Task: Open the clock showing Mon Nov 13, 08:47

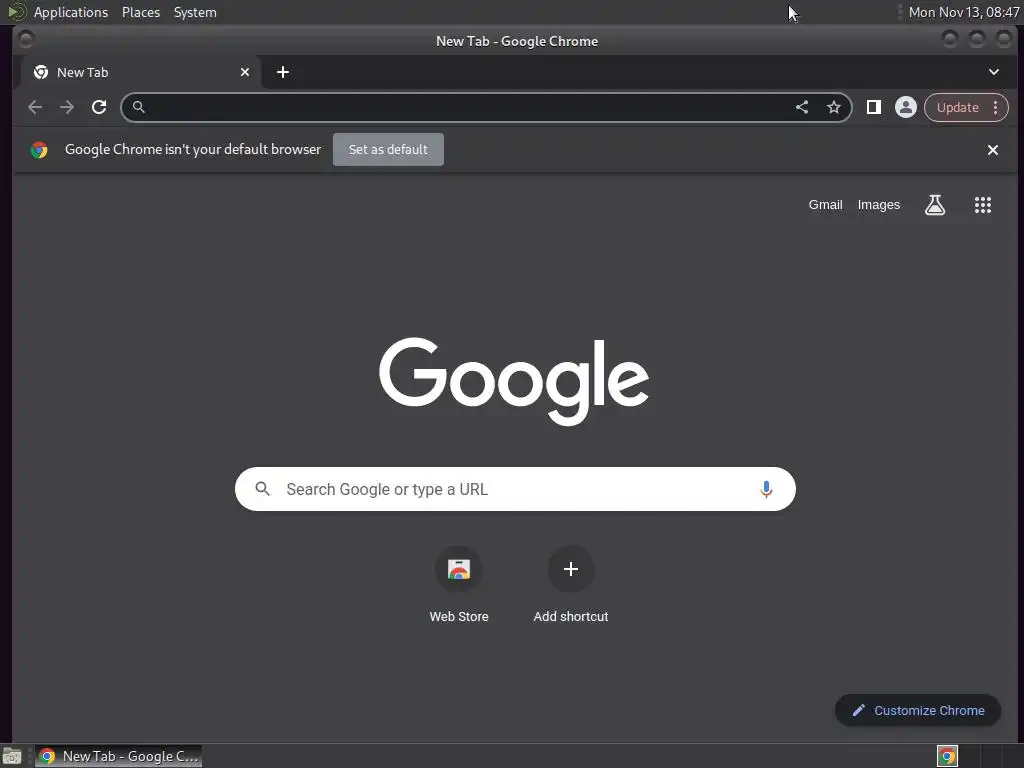Action: tap(964, 12)
